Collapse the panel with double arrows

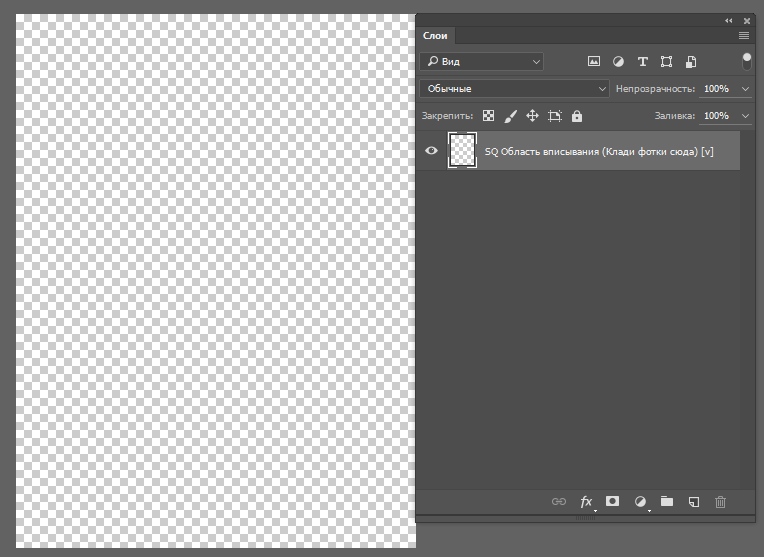tap(728, 20)
